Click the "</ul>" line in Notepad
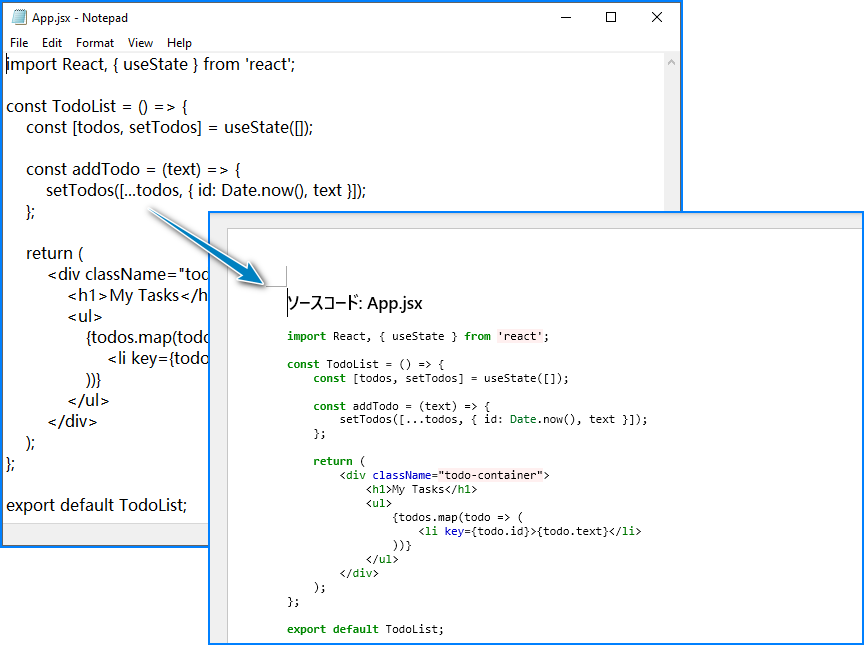The height and width of the screenshot is (645, 864). click(89, 400)
